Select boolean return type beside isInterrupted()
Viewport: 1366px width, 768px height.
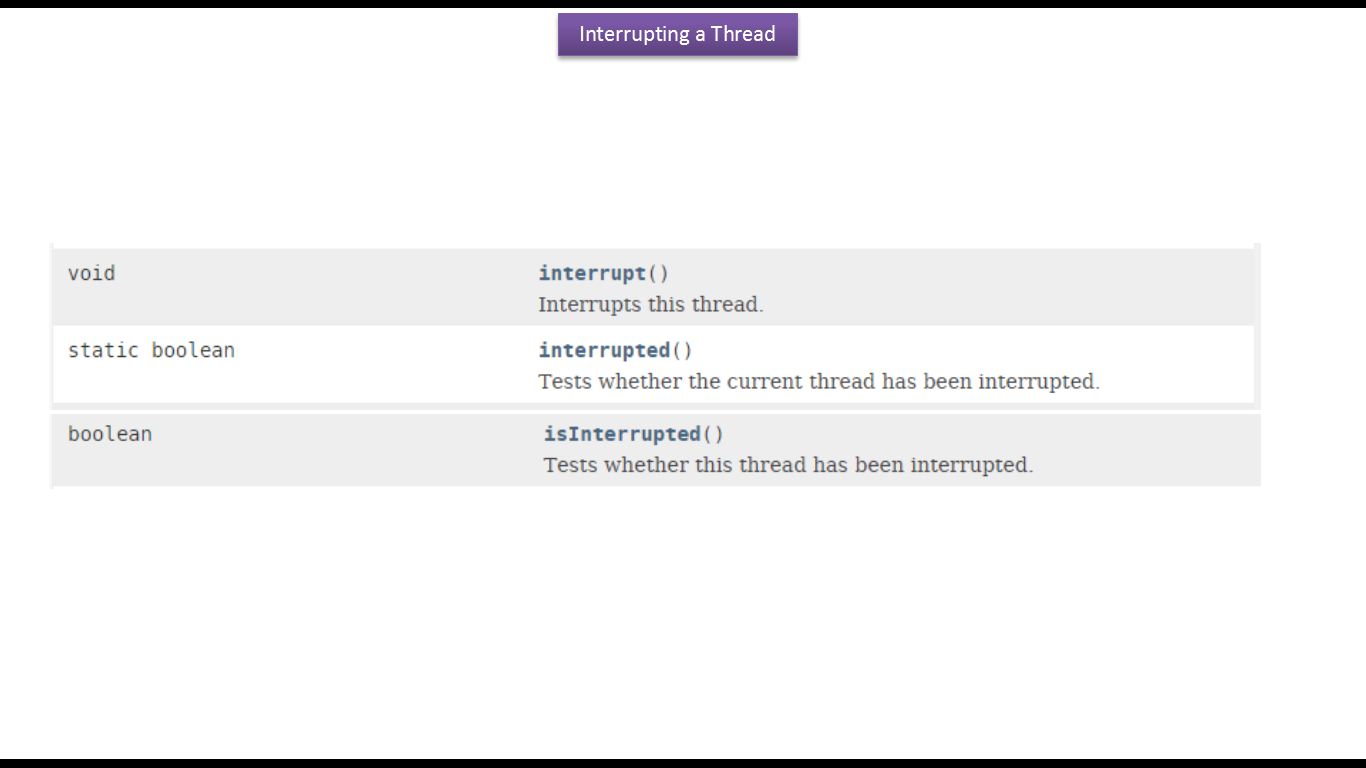pos(110,434)
